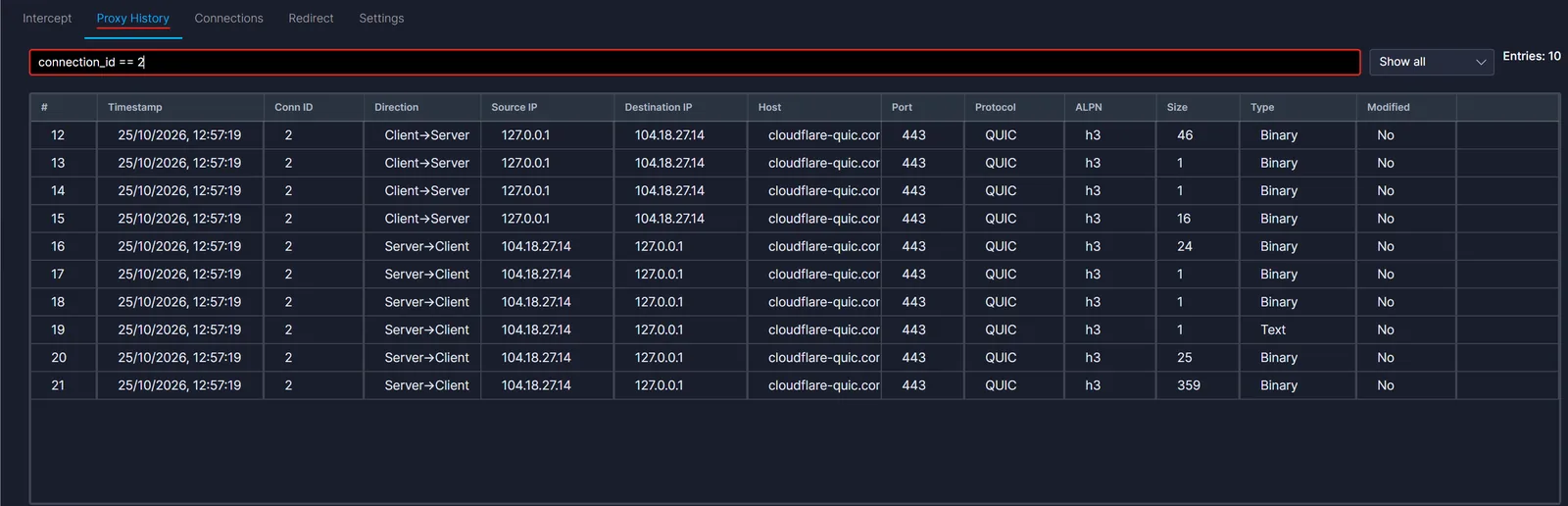Click the Protocol column header
This screenshot has height=506, width=1568.
[1014, 107]
